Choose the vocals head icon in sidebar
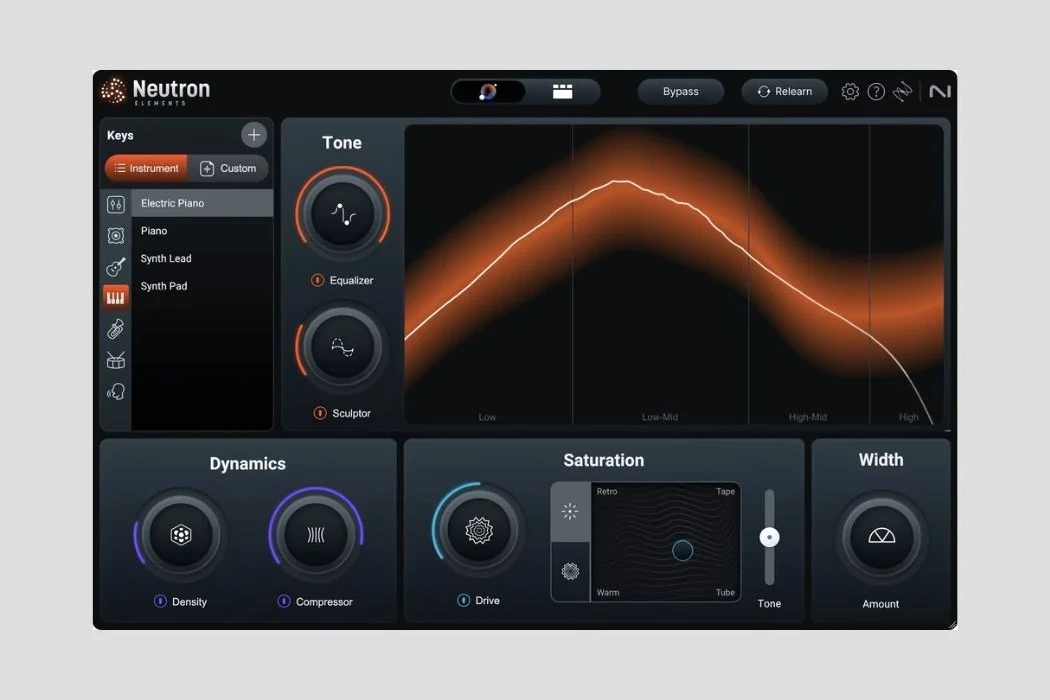Image resolution: width=1050 pixels, height=700 pixels. [116, 392]
